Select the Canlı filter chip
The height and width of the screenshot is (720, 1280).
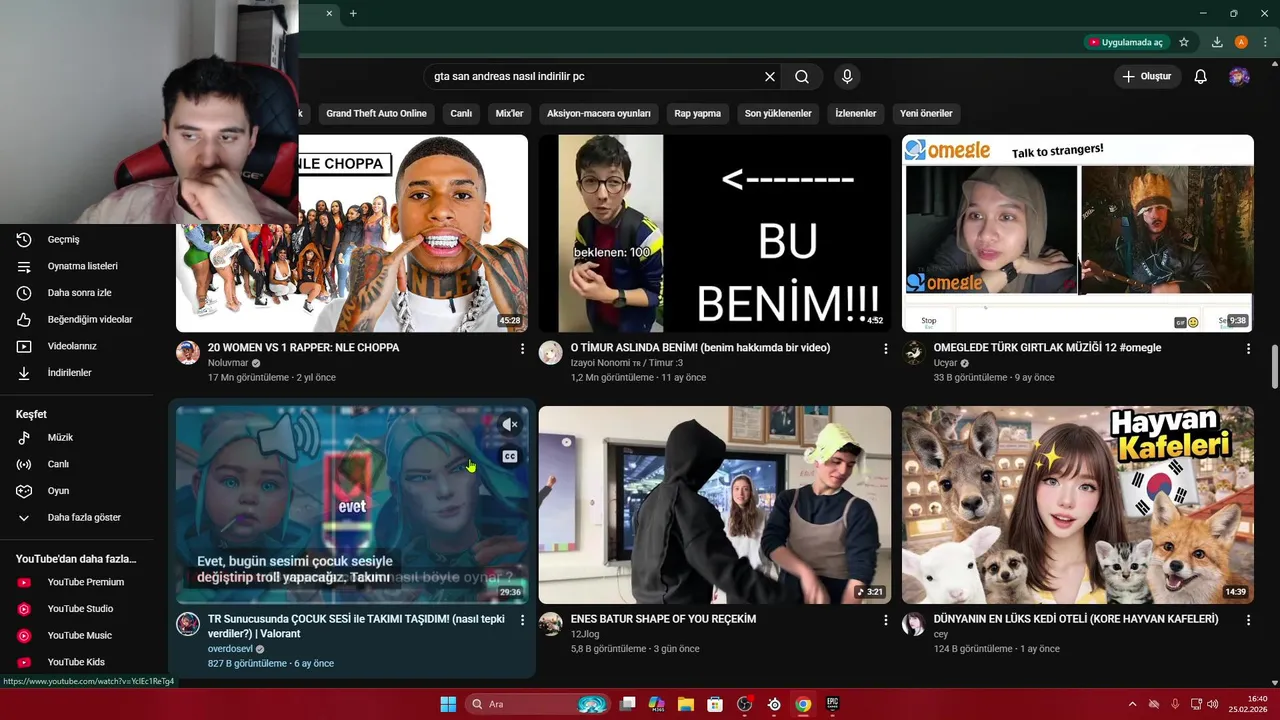tap(461, 113)
